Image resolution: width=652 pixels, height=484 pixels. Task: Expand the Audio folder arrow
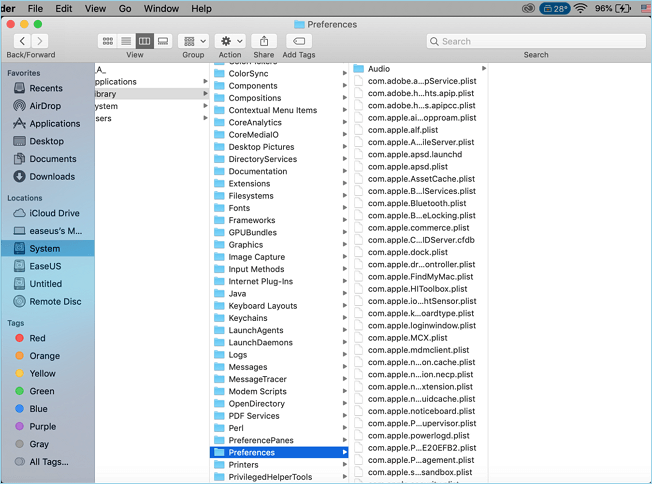click(x=484, y=69)
